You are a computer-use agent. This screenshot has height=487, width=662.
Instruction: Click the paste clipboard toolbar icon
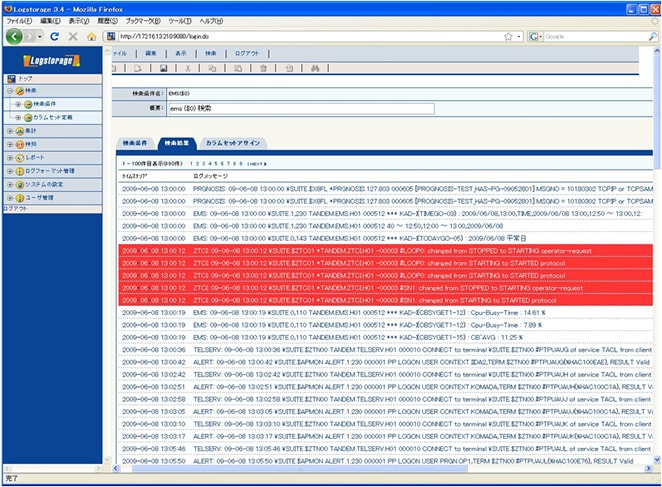pyautogui.click(x=238, y=69)
